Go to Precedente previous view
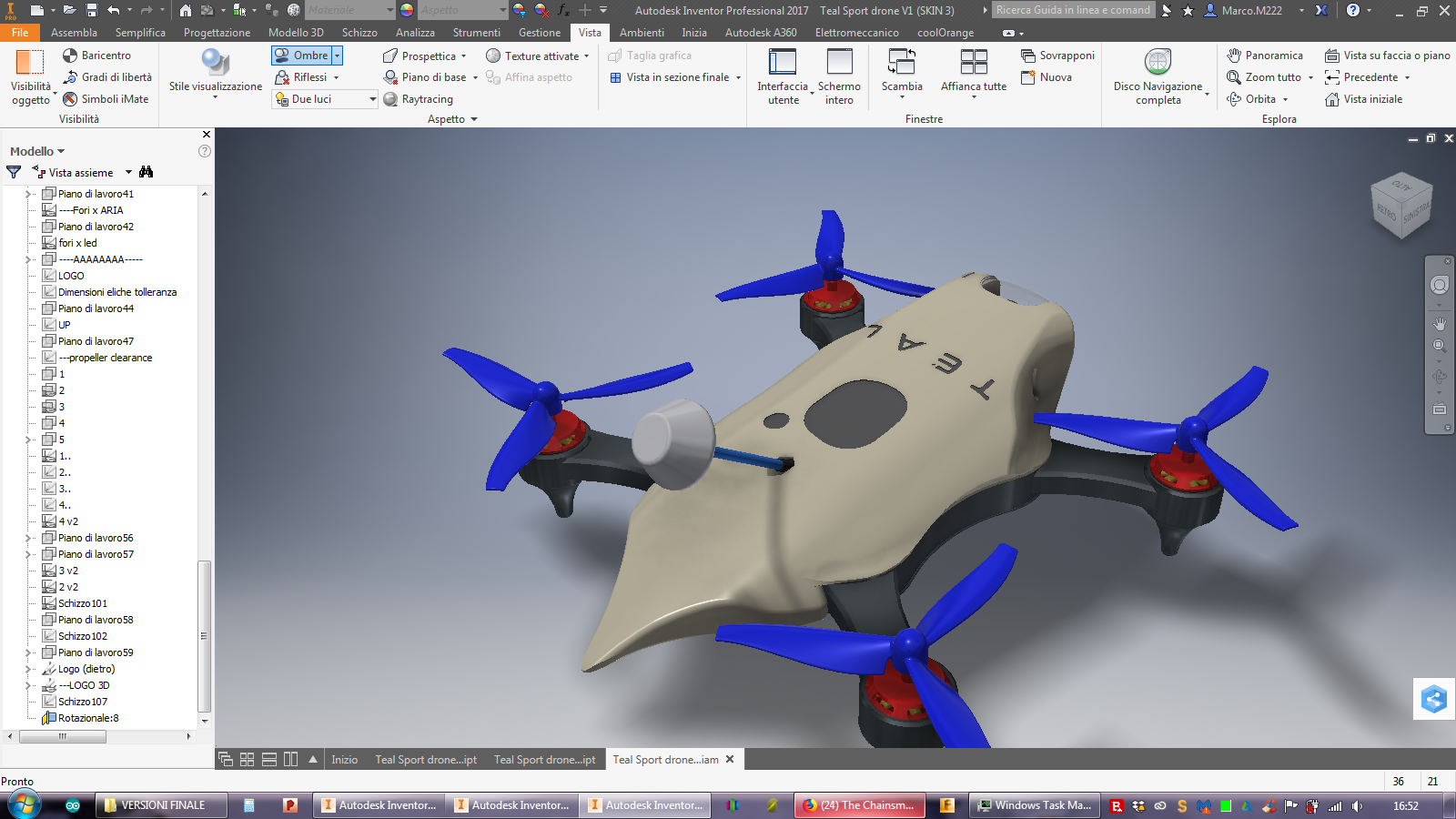The height and width of the screenshot is (819, 1456). pyautogui.click(x=1361, y=77)
